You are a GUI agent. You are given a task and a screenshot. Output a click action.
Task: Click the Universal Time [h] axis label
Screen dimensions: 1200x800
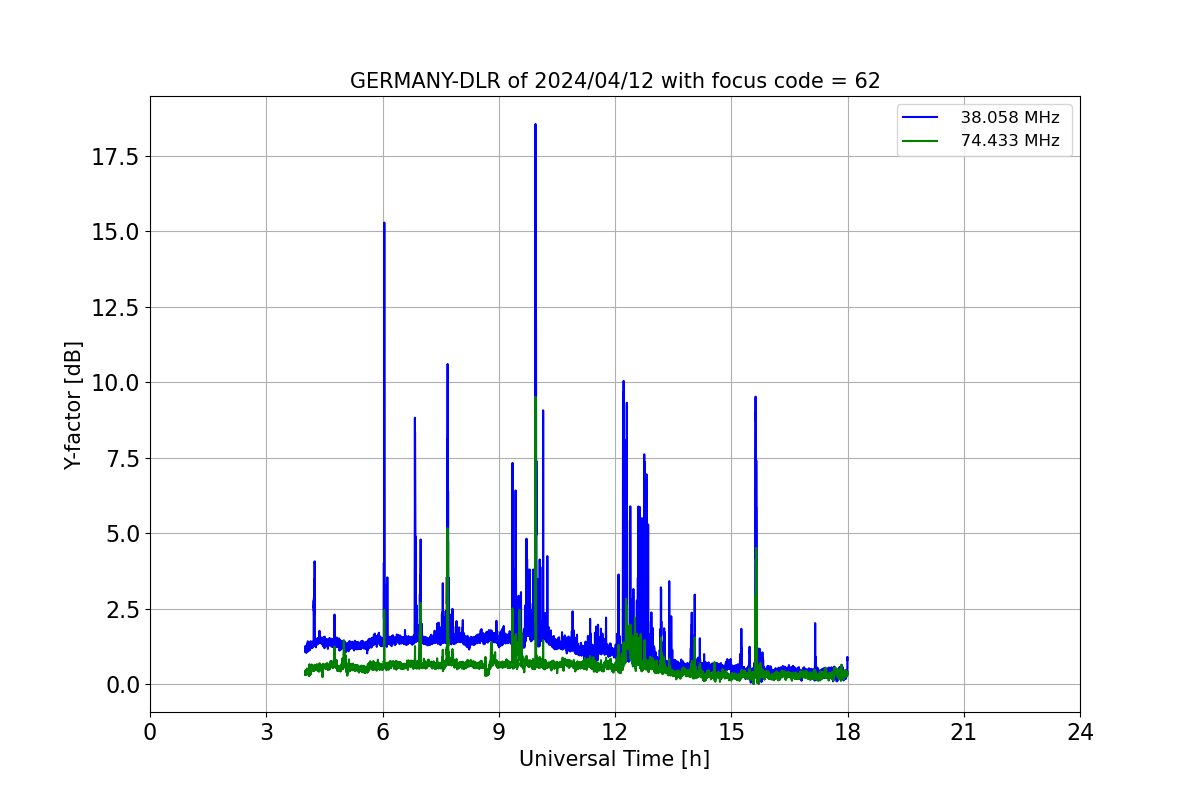(x=614, y=759)
